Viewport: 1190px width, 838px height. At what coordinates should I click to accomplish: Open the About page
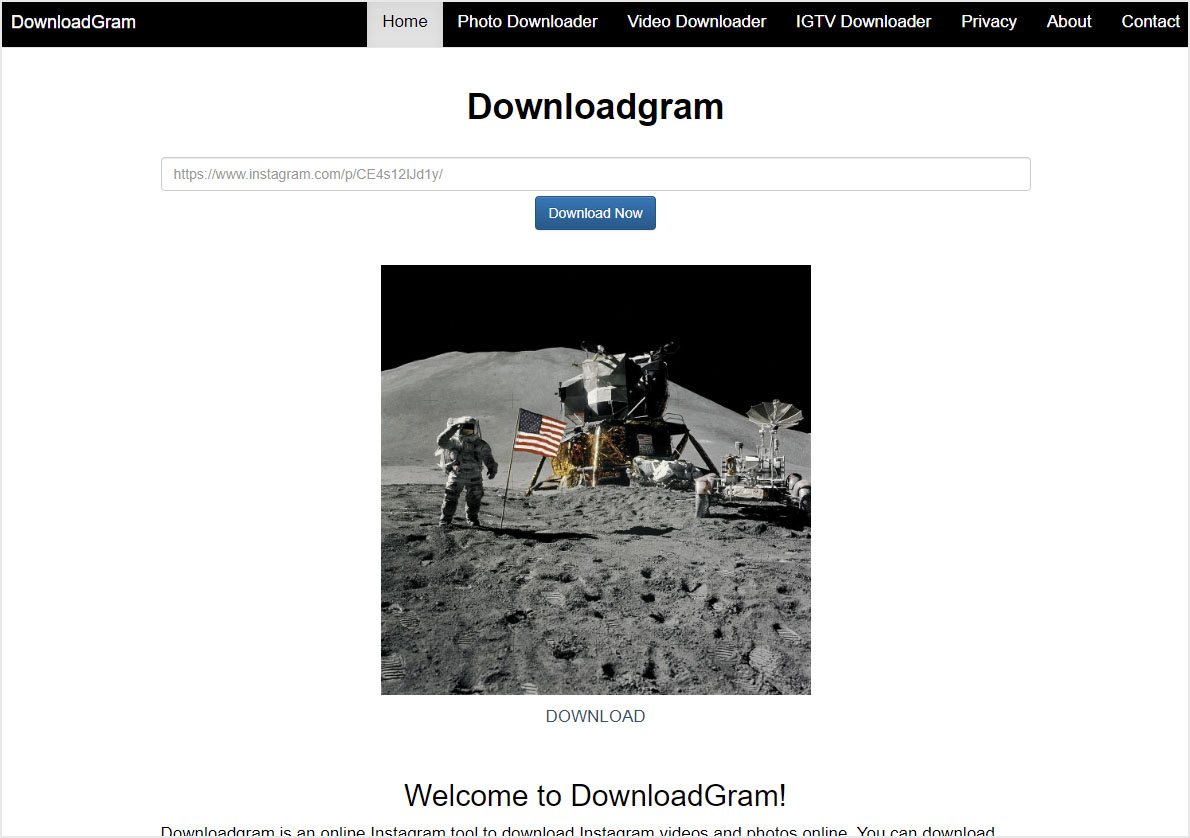(1068, 21)
